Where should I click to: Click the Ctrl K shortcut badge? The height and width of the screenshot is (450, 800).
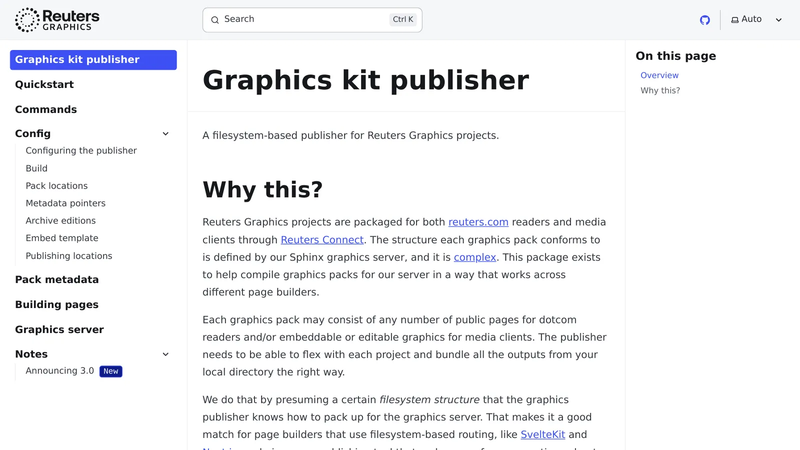tap(403, 19)
